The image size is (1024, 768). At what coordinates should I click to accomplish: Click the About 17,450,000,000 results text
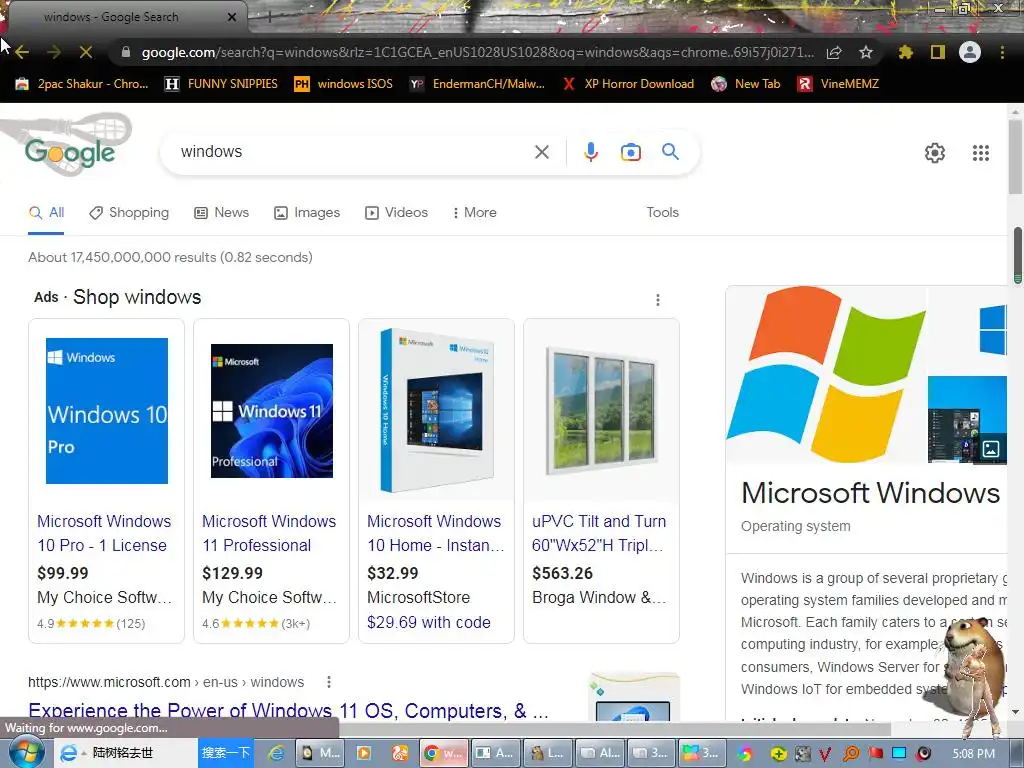[x=170, y=257]
